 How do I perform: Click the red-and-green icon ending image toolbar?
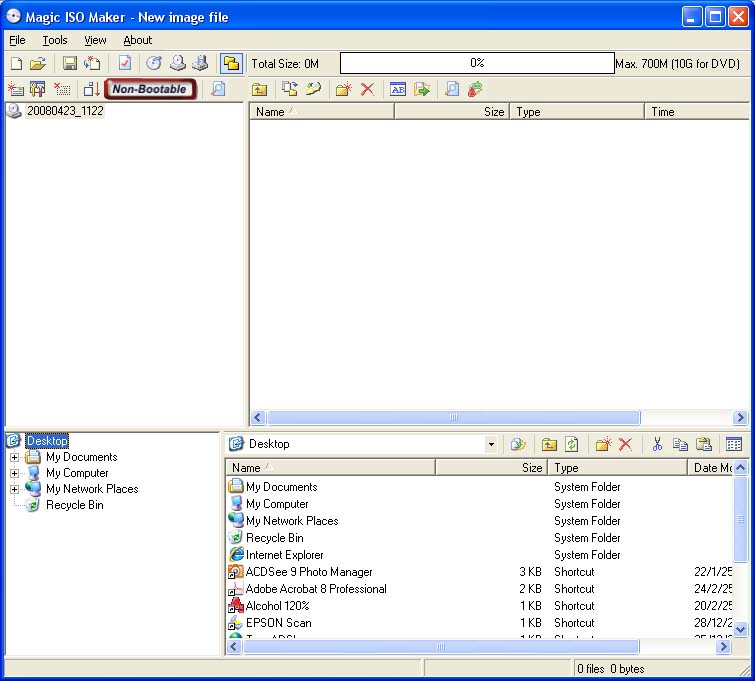[475, 89]
